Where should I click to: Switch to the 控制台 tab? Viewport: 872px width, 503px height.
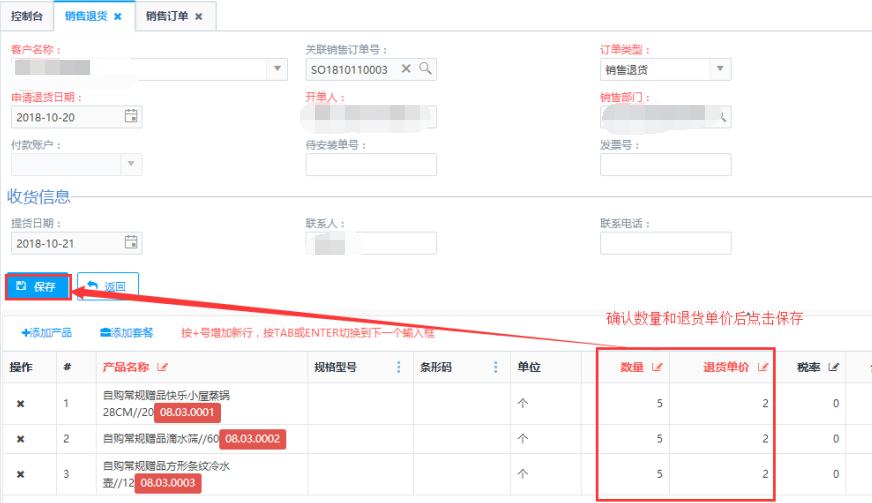point(27,17)
